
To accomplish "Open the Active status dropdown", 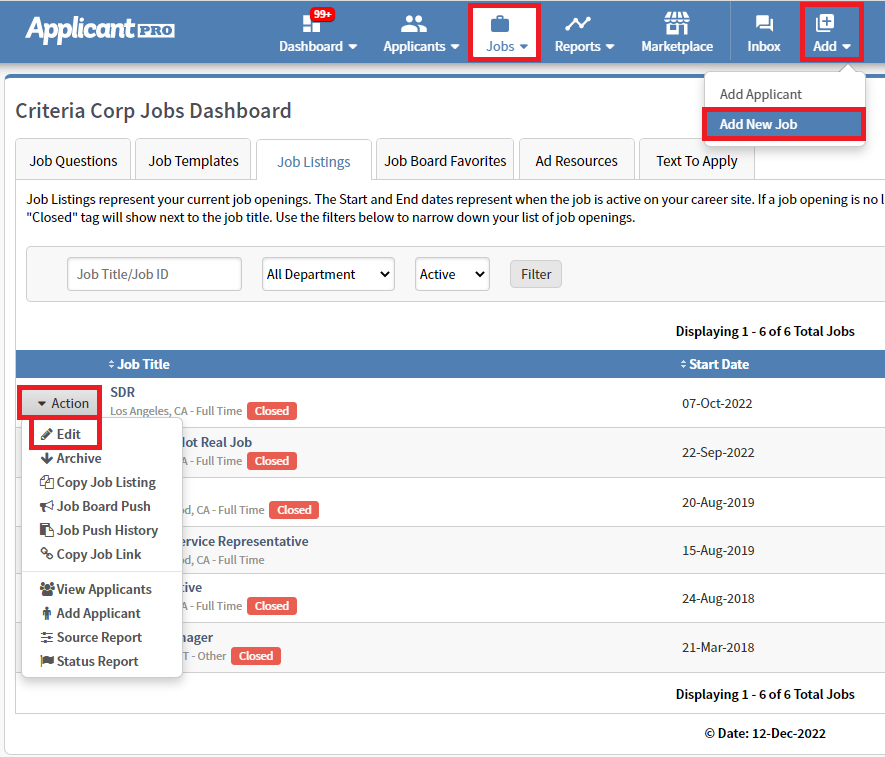I will pyautogui.click(x=452, y=274).
